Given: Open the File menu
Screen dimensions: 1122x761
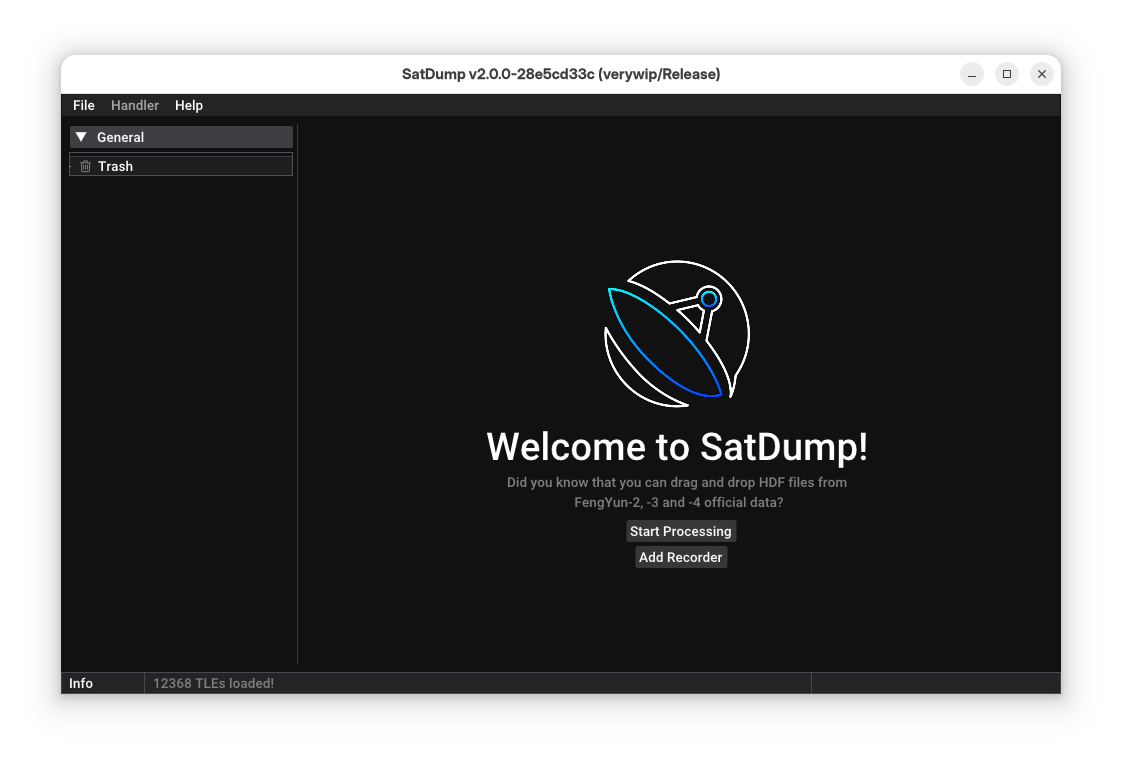Looking at the screenshot, I should tap(84, 105).
